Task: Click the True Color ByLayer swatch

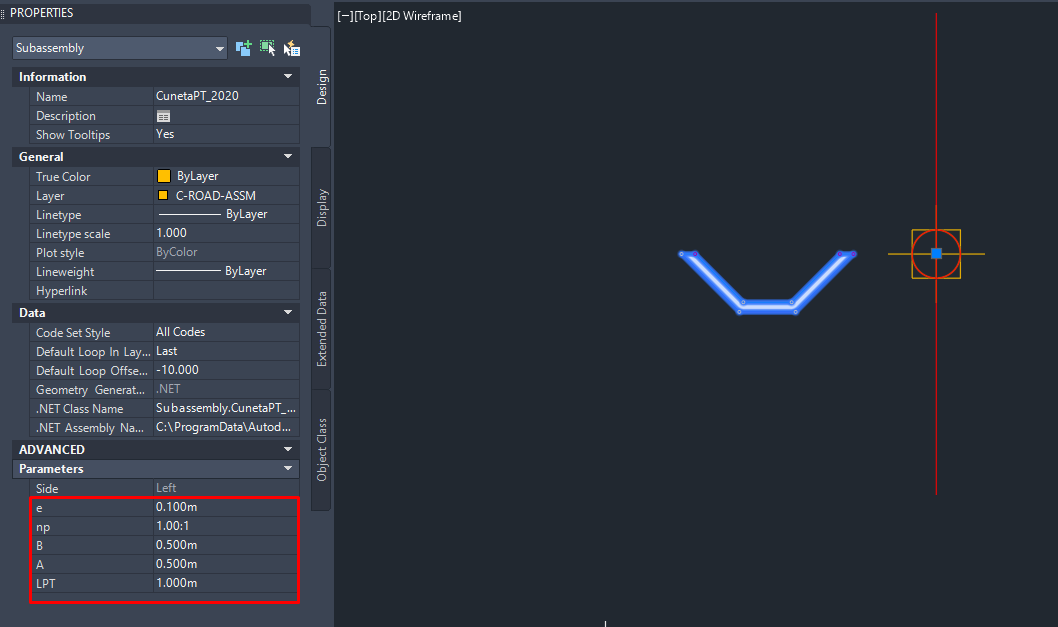Action: coord(163,176)
